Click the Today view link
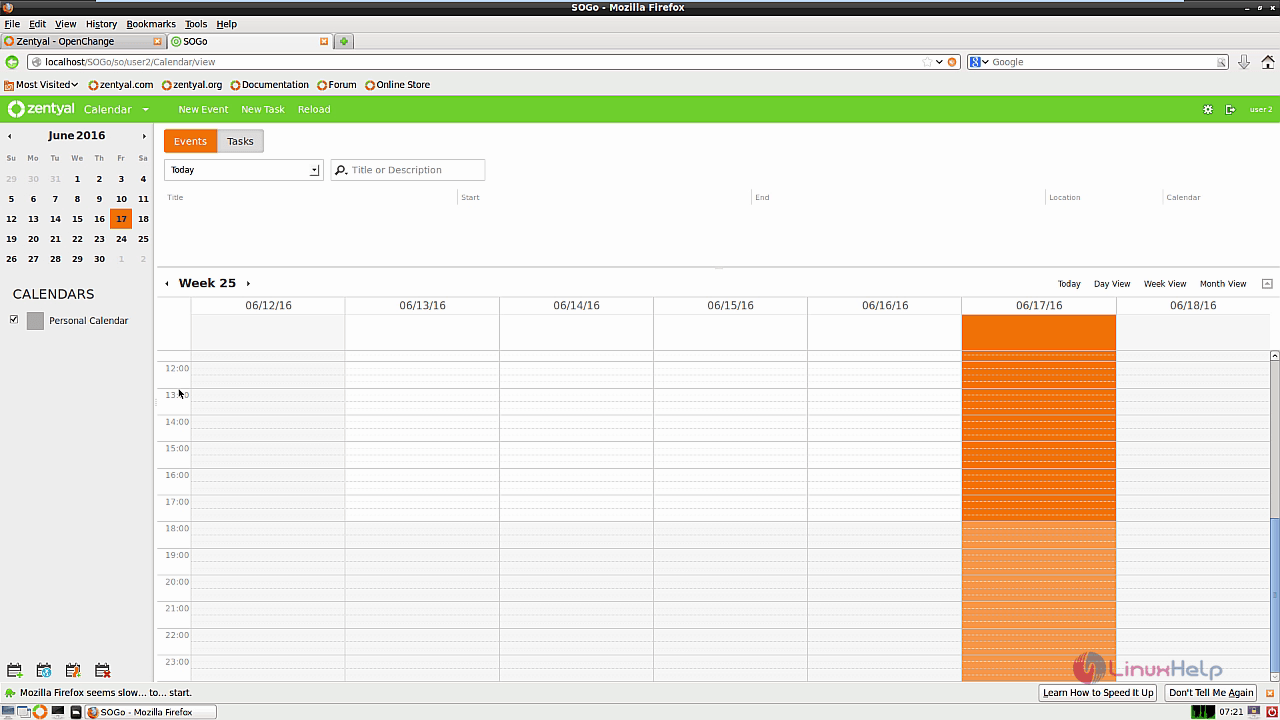This screenshot has width=1280, height=720. 1069,284
